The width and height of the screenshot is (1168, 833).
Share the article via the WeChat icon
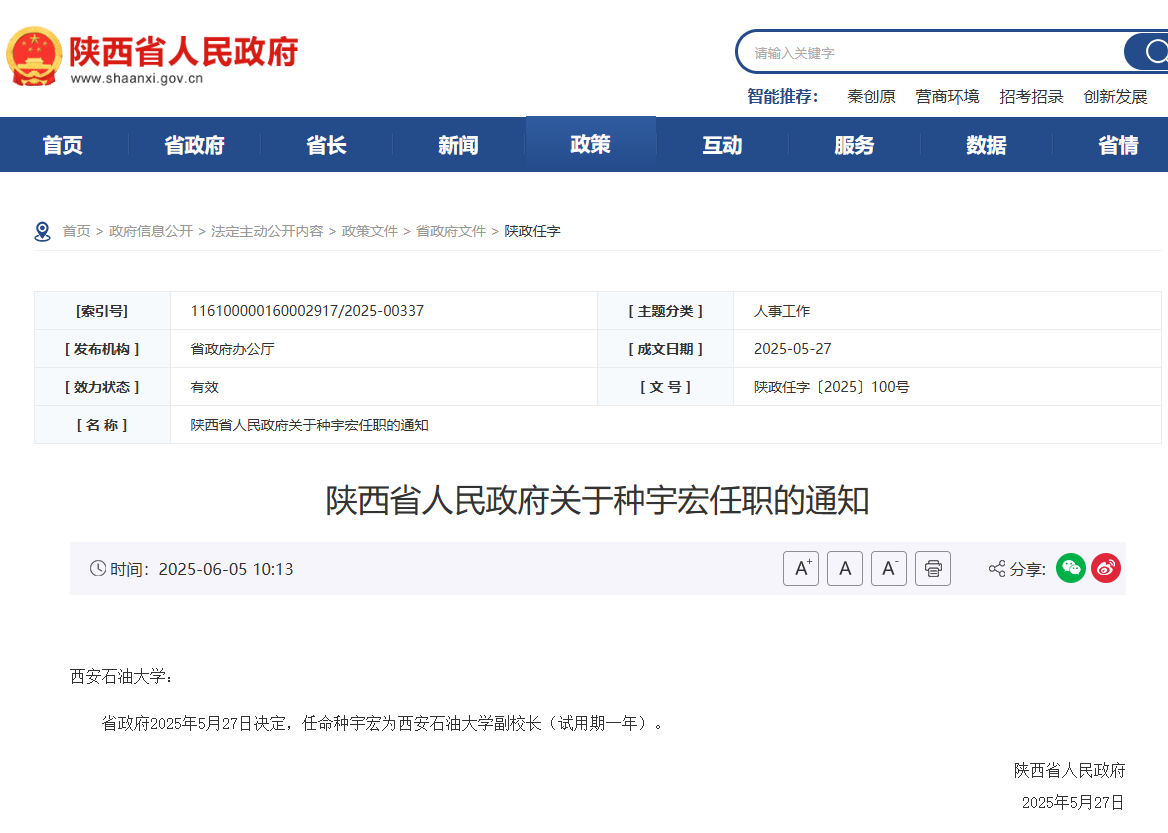[x=1070, y=568]
